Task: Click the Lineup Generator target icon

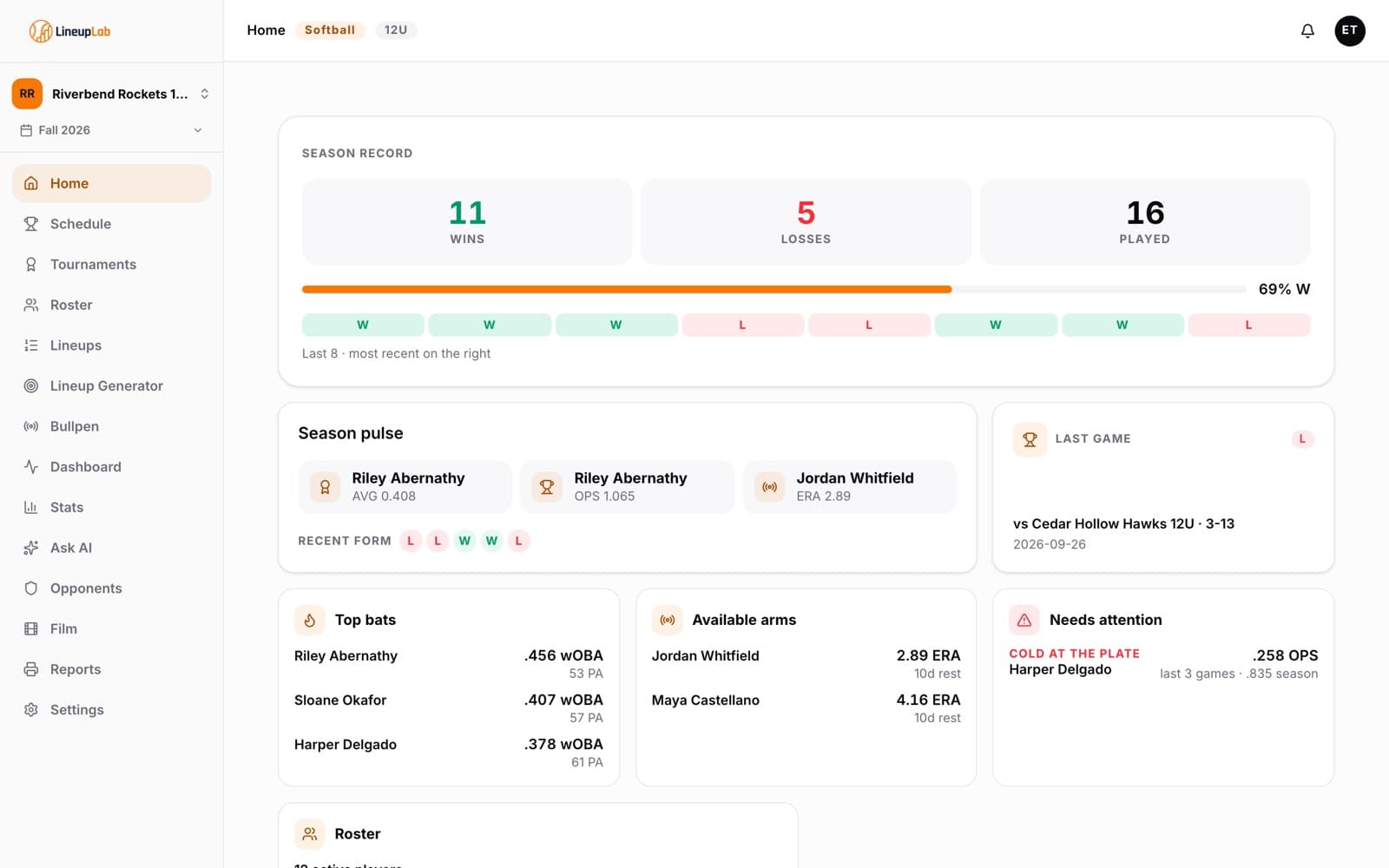Action: (31, 386)
